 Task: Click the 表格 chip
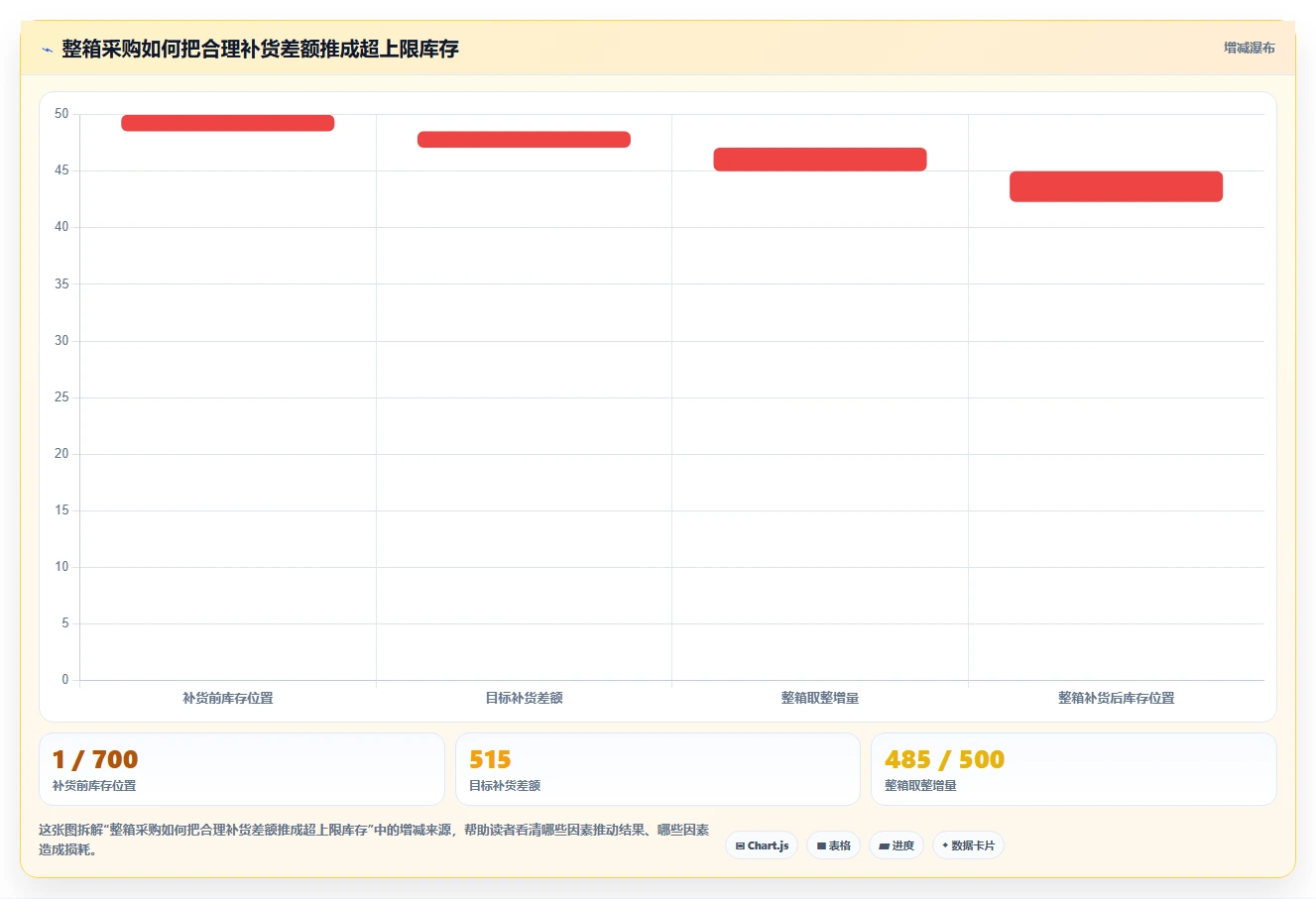(833, 845)
